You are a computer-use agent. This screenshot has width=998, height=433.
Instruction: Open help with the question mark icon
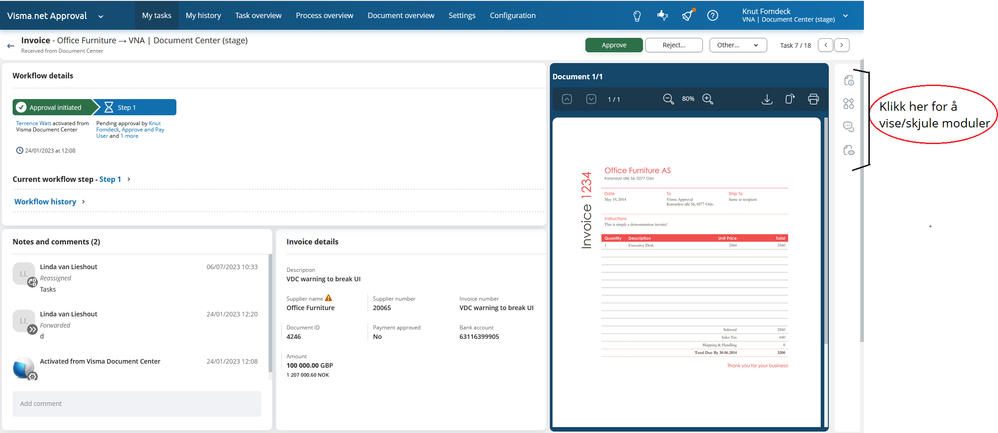click(713, 16)
